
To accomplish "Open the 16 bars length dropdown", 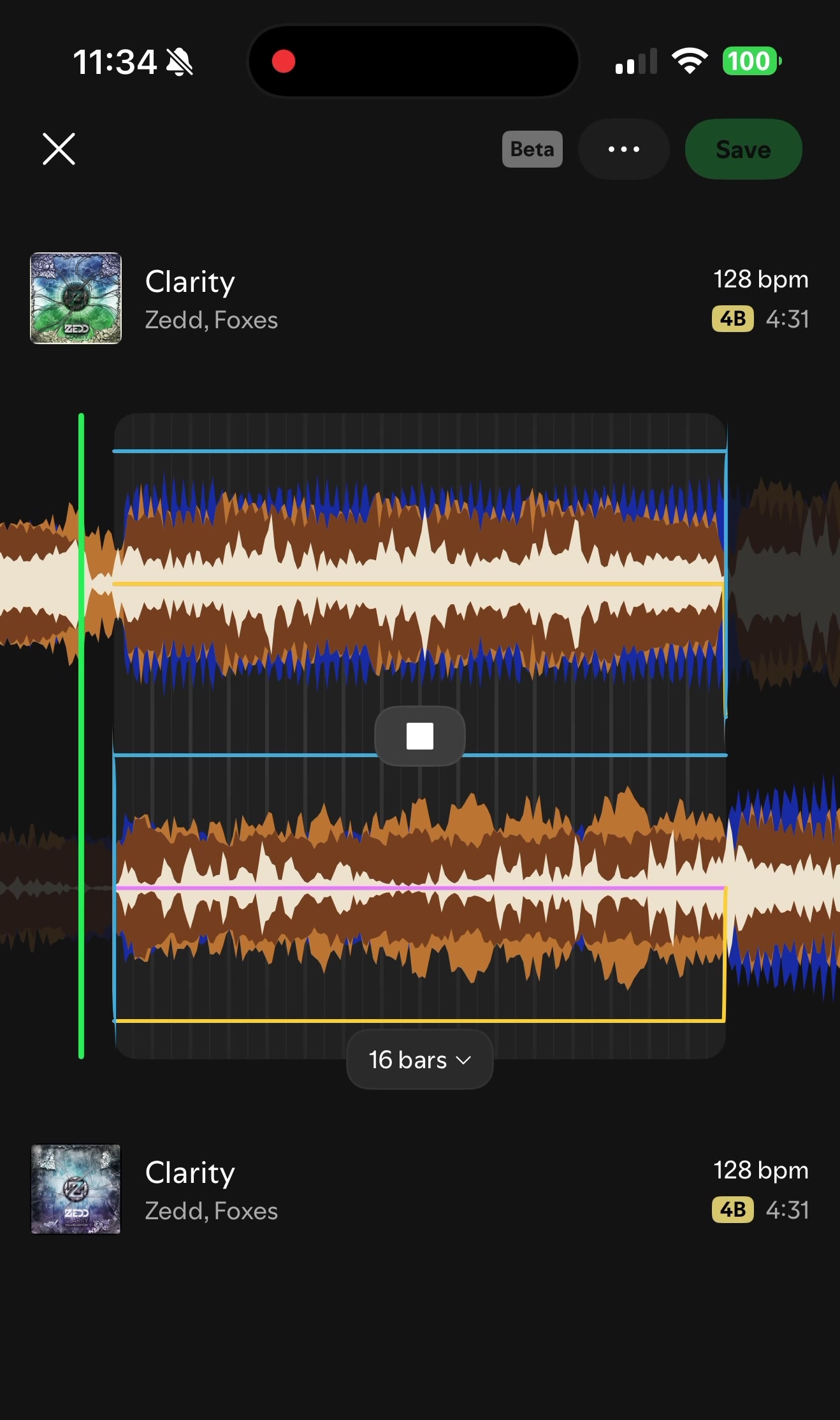I will click(x=419, y=1060).
